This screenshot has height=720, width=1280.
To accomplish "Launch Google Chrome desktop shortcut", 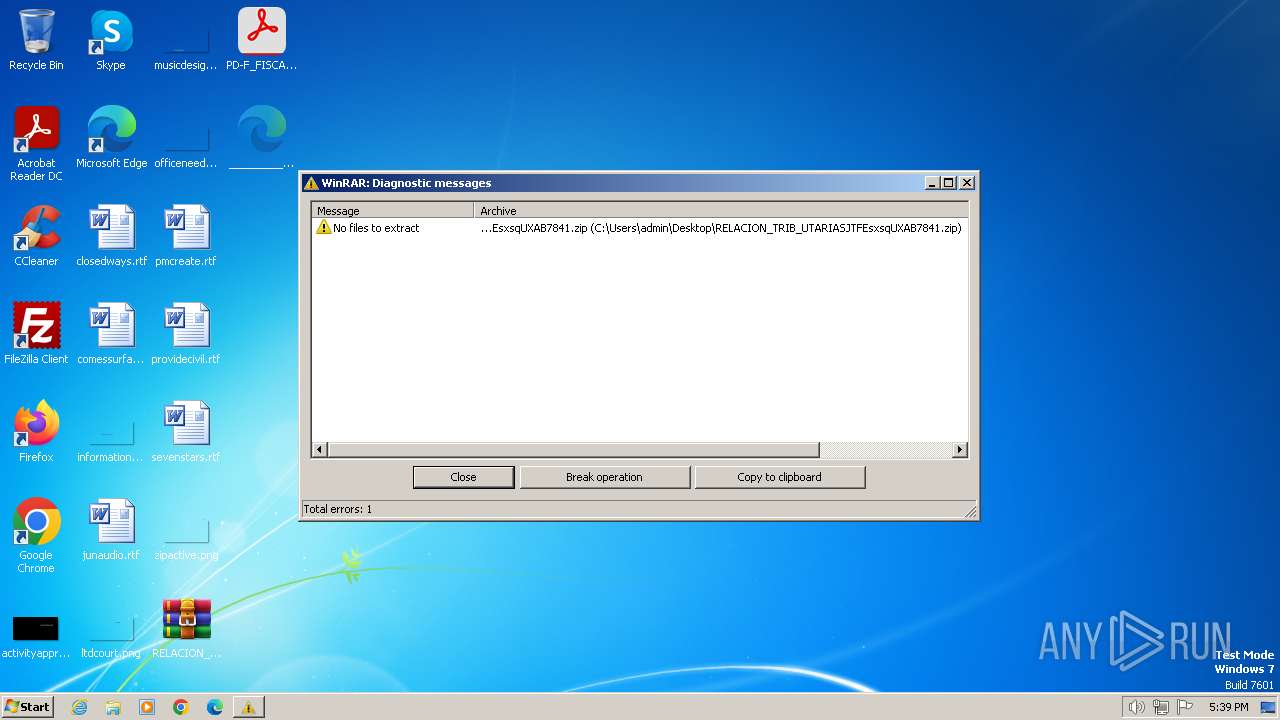I will (36, 536).
